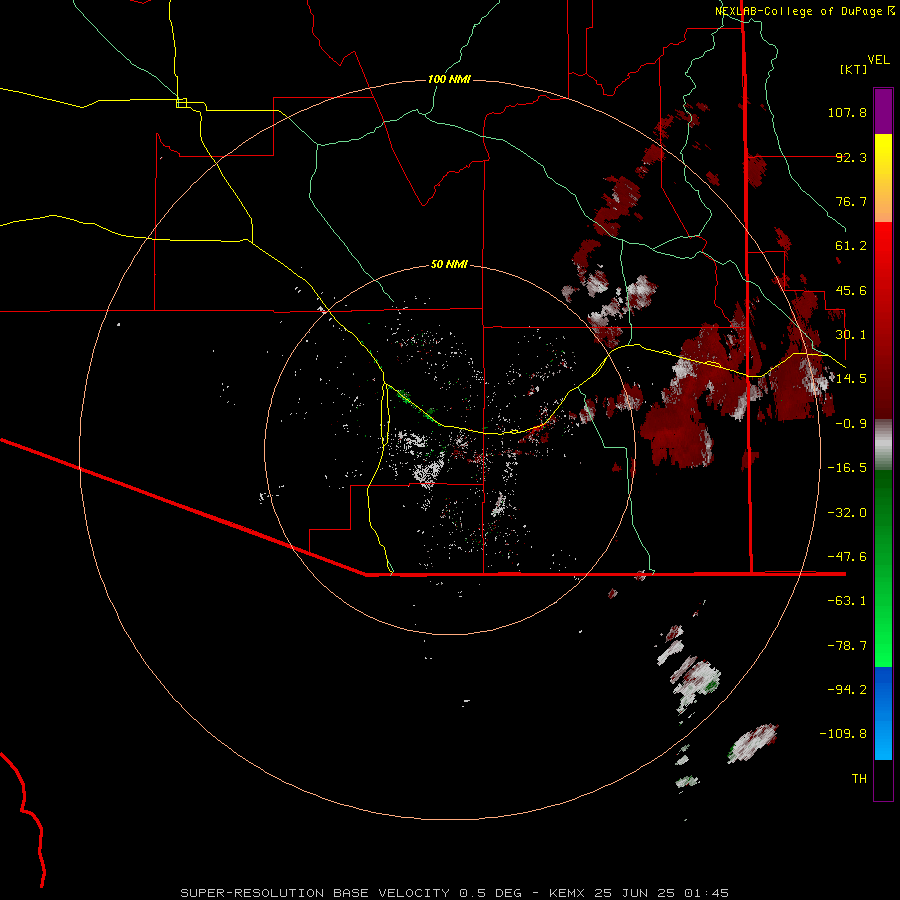Click the 107.8 scale value
Image resolution: width=900 pixels, height=900 pixels.
[x=847, y=112]
